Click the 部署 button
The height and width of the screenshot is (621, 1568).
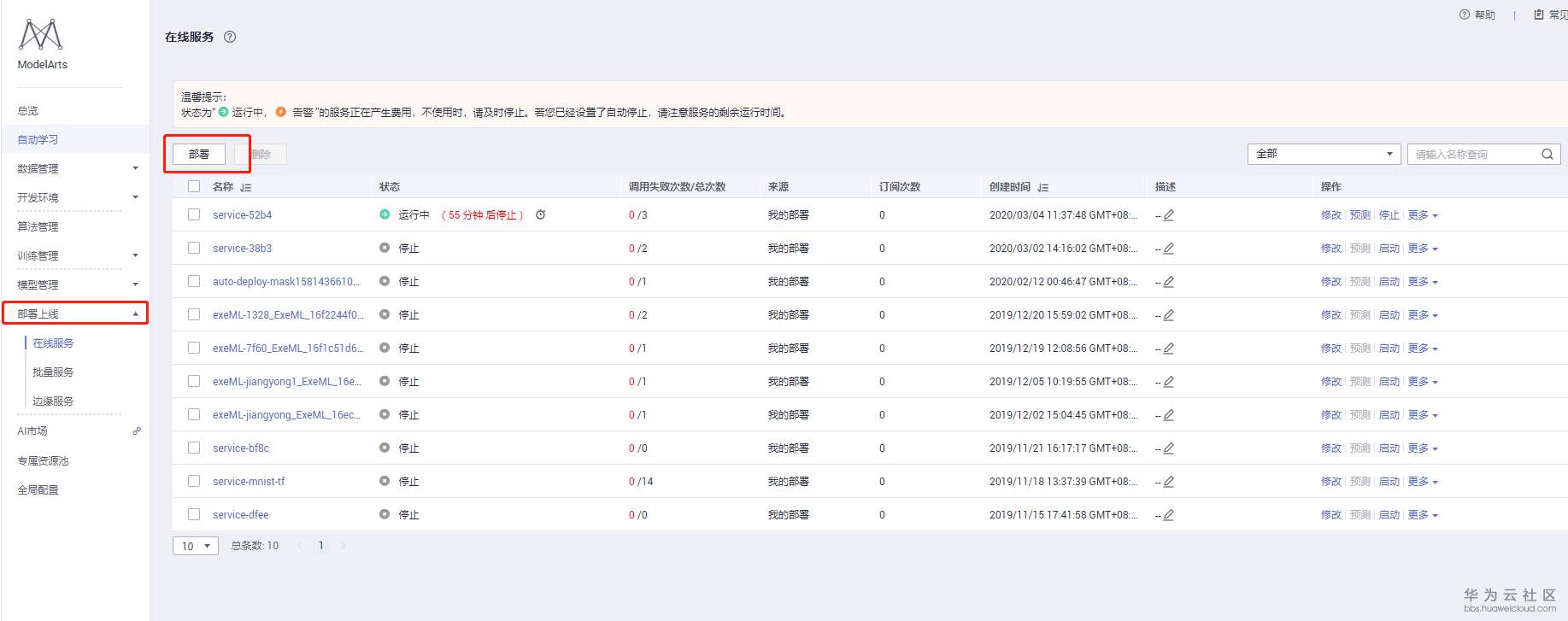[199, 154]
